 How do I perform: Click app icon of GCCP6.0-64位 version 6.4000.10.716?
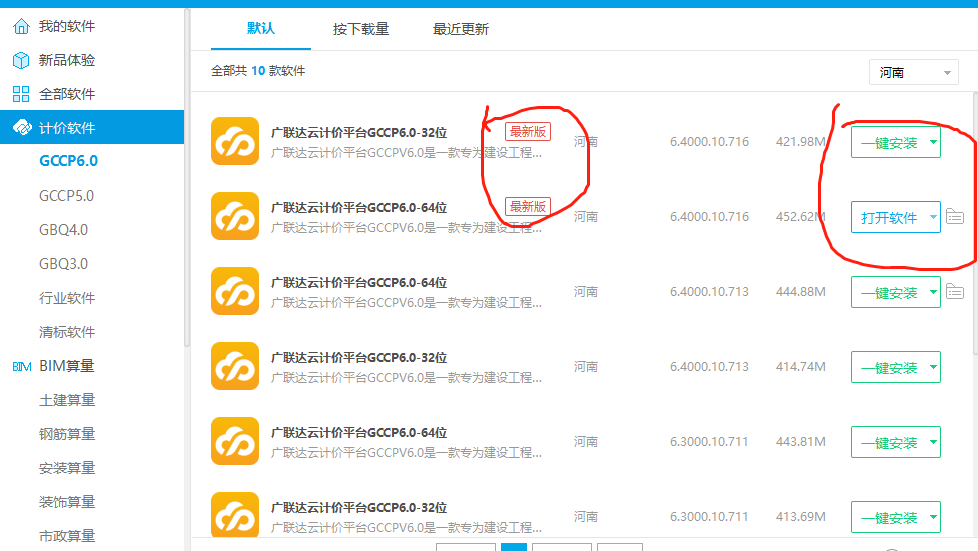235,216
